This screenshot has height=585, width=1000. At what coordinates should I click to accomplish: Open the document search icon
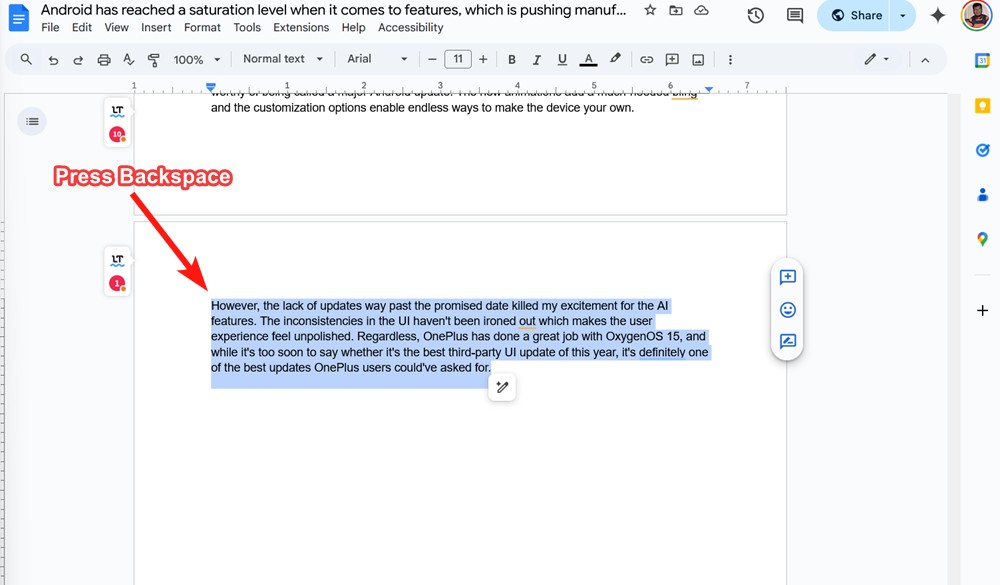26,59
